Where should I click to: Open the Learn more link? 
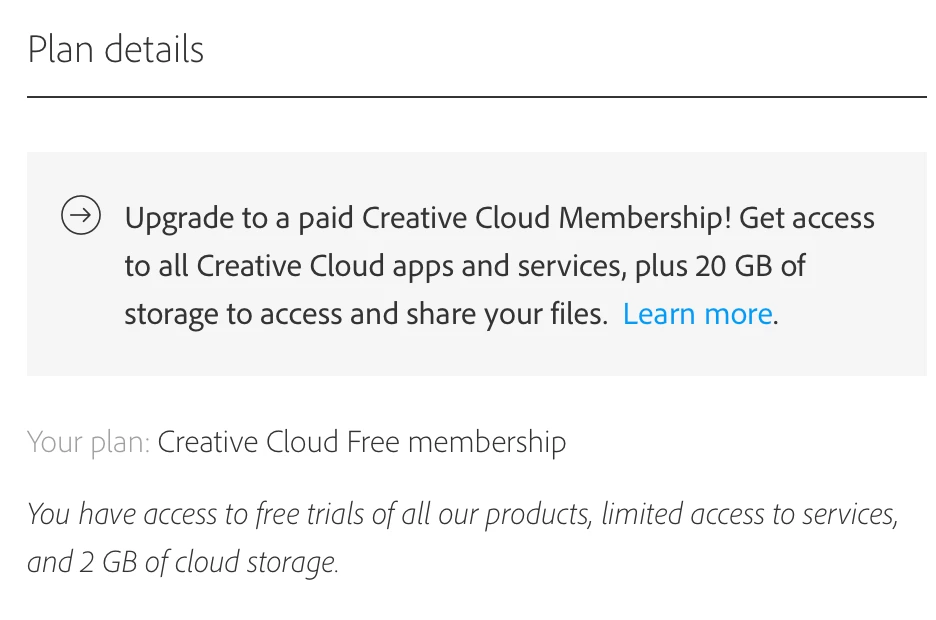698,314
